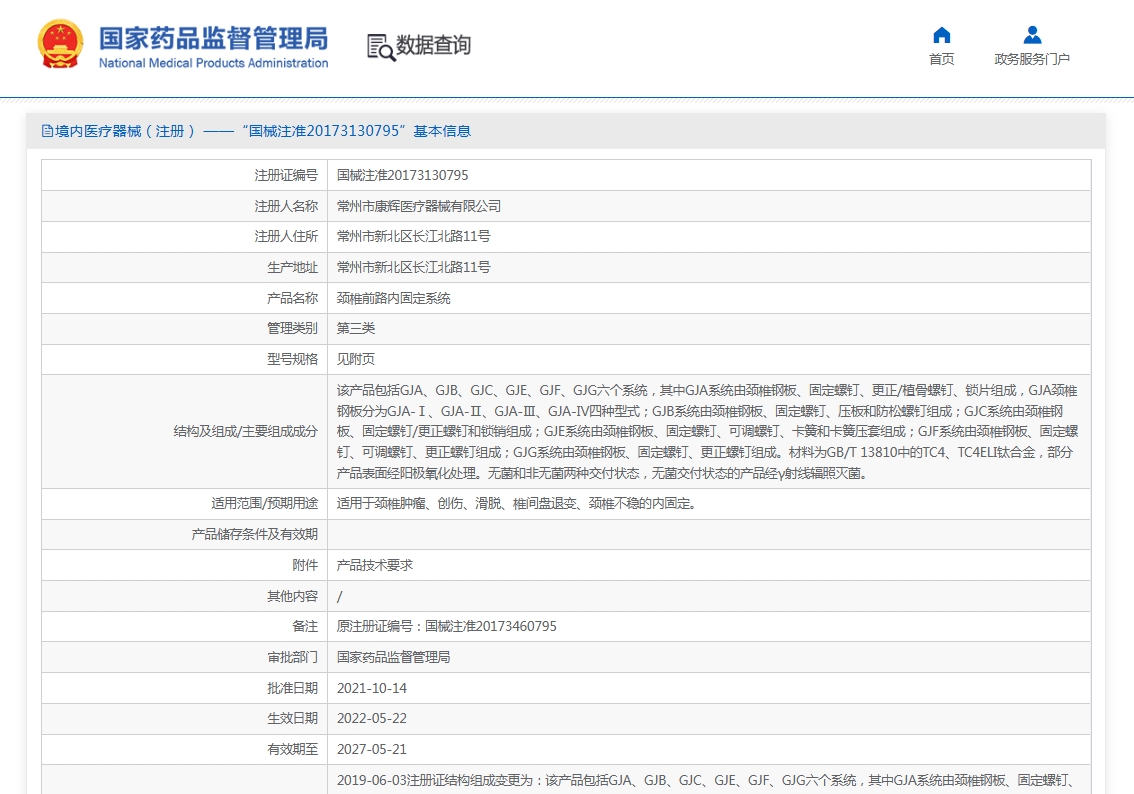1134x794 pixels.
Task: Click 原注册证编号：国械注准20173460795 remark
Action: pyautogui.click(x=446, y=626)
